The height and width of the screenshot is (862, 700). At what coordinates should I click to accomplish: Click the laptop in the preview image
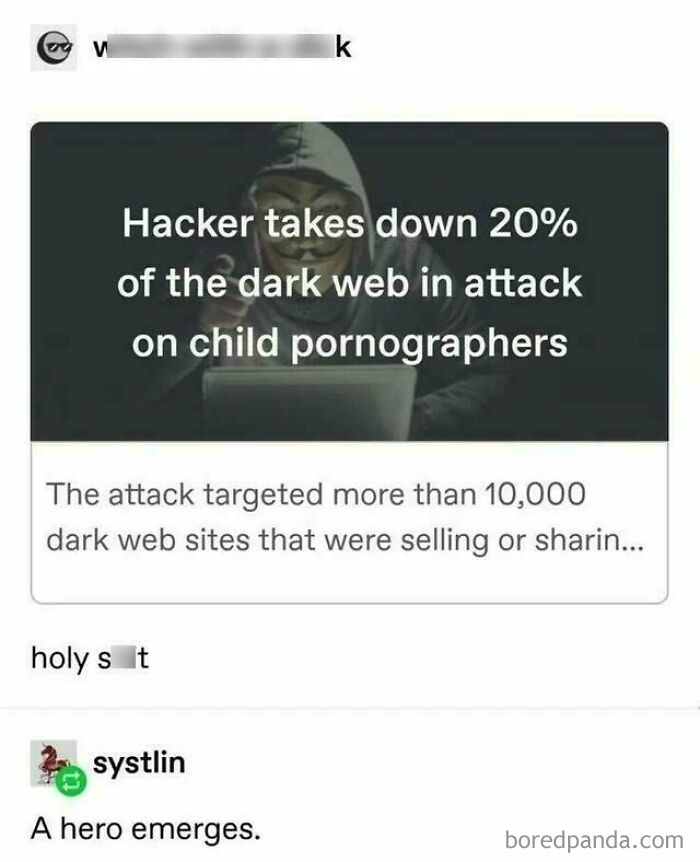point(309,402)
